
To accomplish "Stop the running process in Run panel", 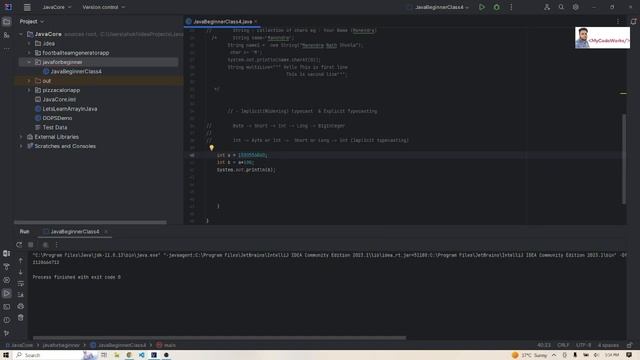I will [x=31, y=244].
